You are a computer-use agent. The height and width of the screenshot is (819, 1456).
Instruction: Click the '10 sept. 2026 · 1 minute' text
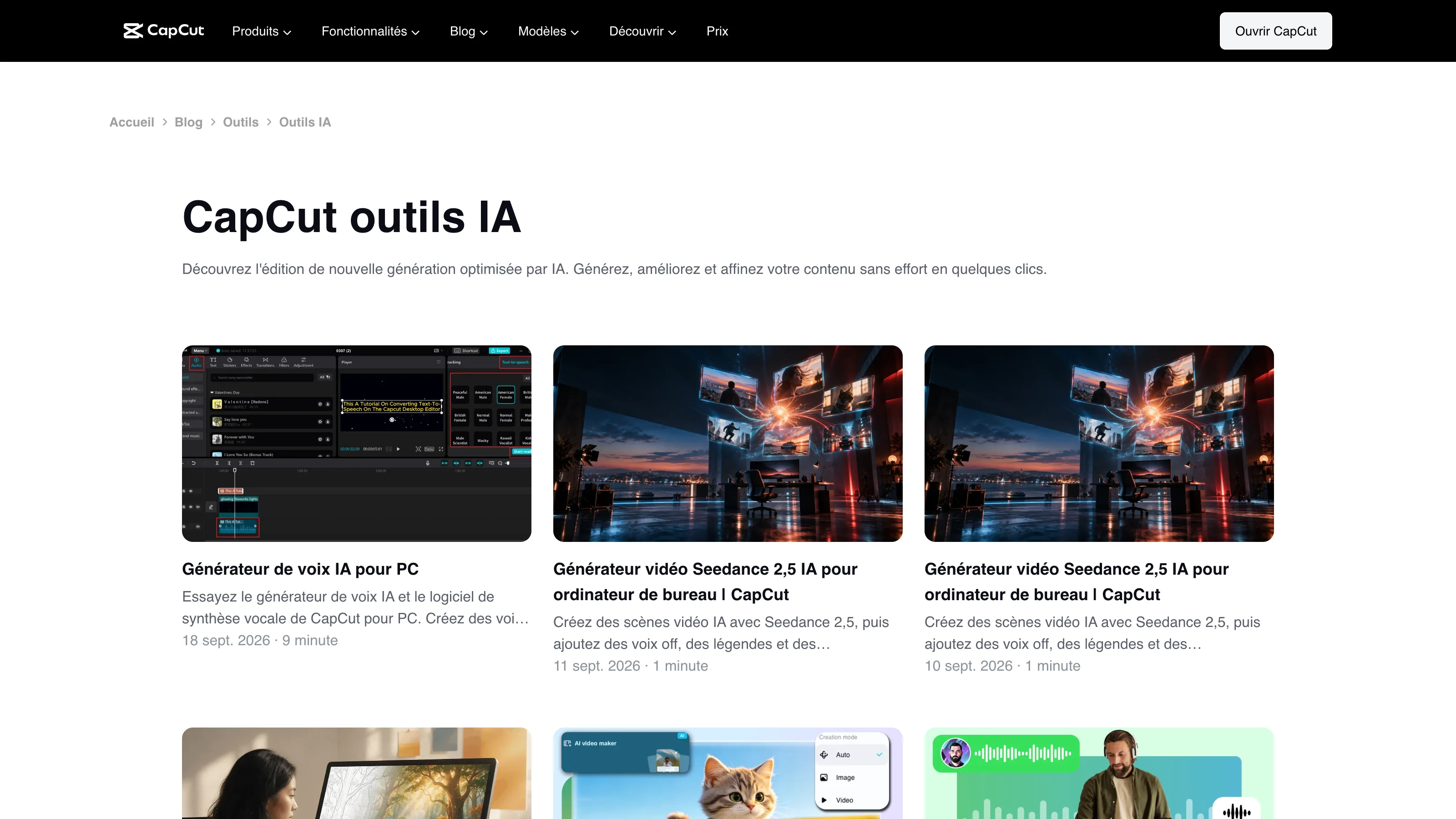pos(1002,666)
